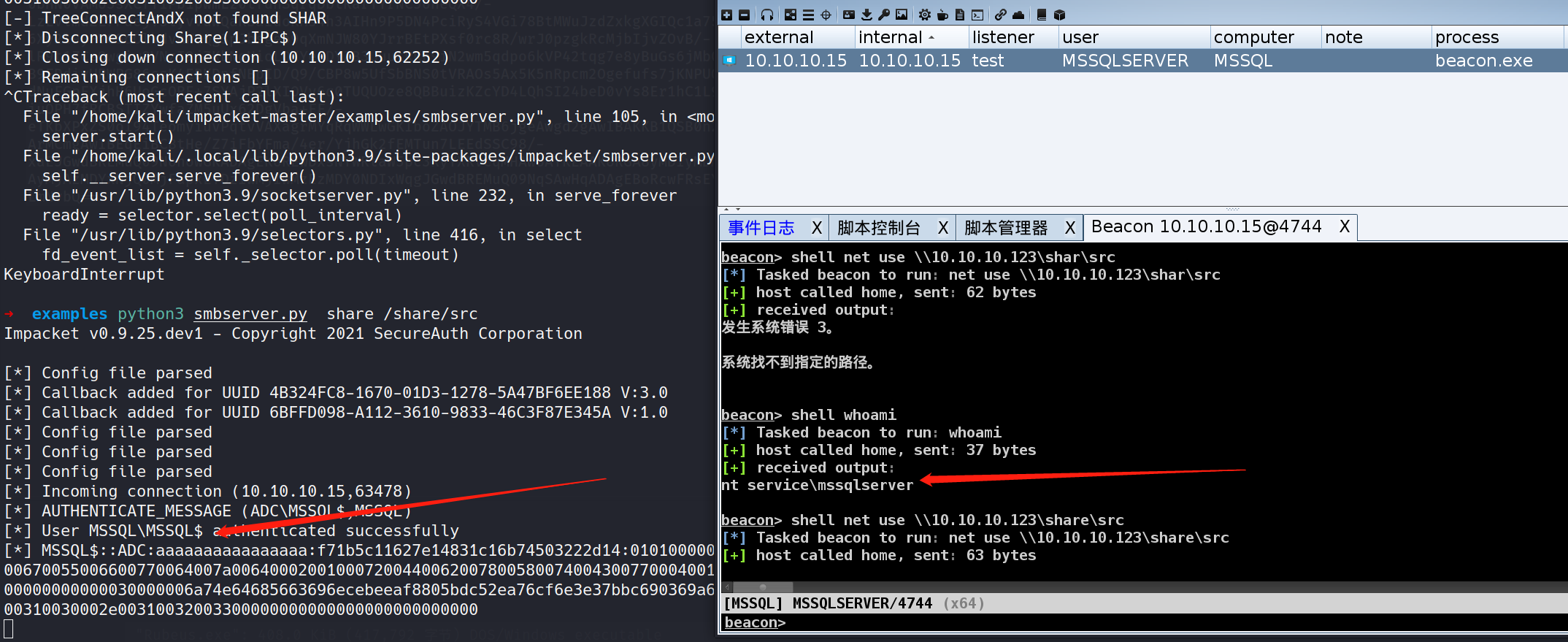The width and height of the screenshot is (1568, 642).
Task: Switch to Pivot Graph view icon
Action: click(x=791, y=15)
